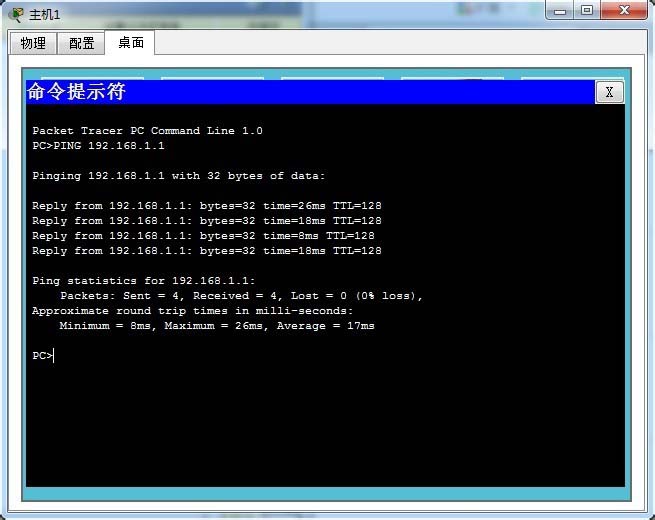Click 'Packet Tracer PC Command Line 1.0' text
This screenshot has width=655, height=520.
point(147,131)
